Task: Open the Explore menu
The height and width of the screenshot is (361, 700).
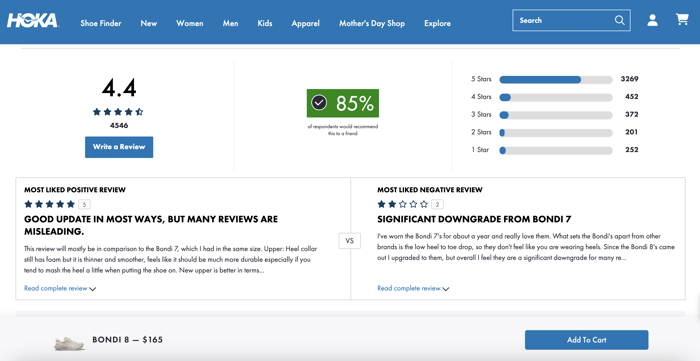Action: 438,23
